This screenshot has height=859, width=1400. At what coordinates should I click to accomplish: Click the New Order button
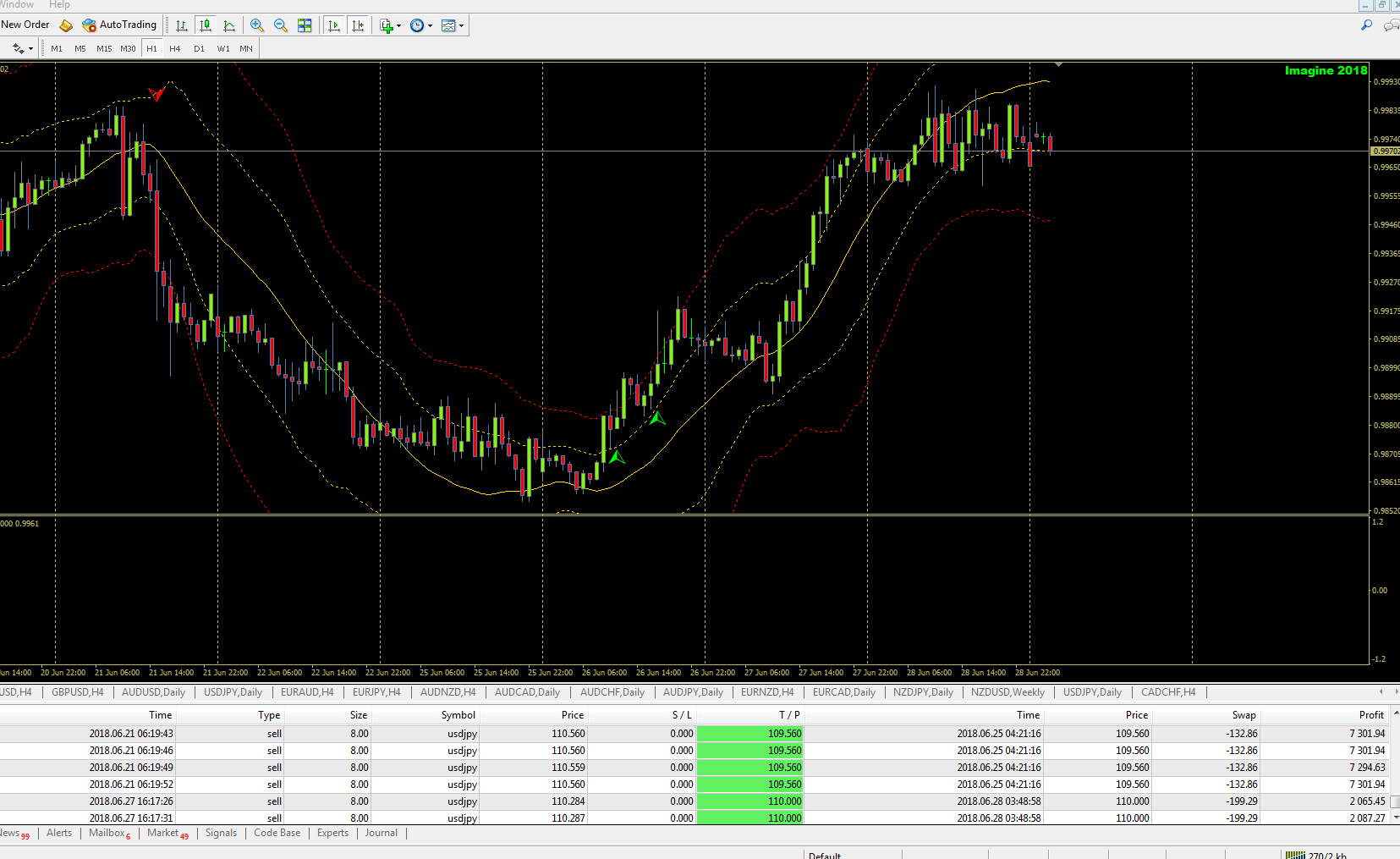tap(25, 25)
